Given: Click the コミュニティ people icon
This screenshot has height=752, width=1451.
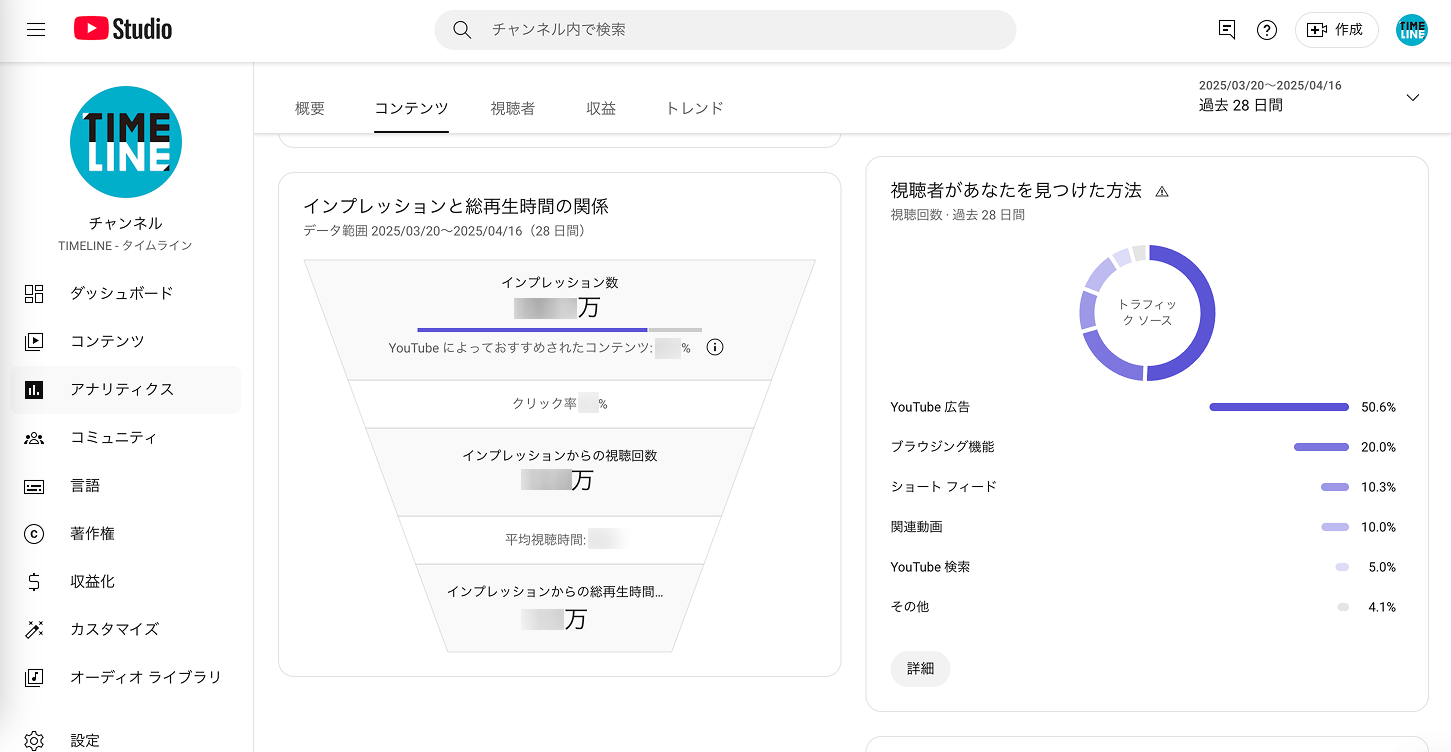Looking at the screenshot, I should (34, 438).
